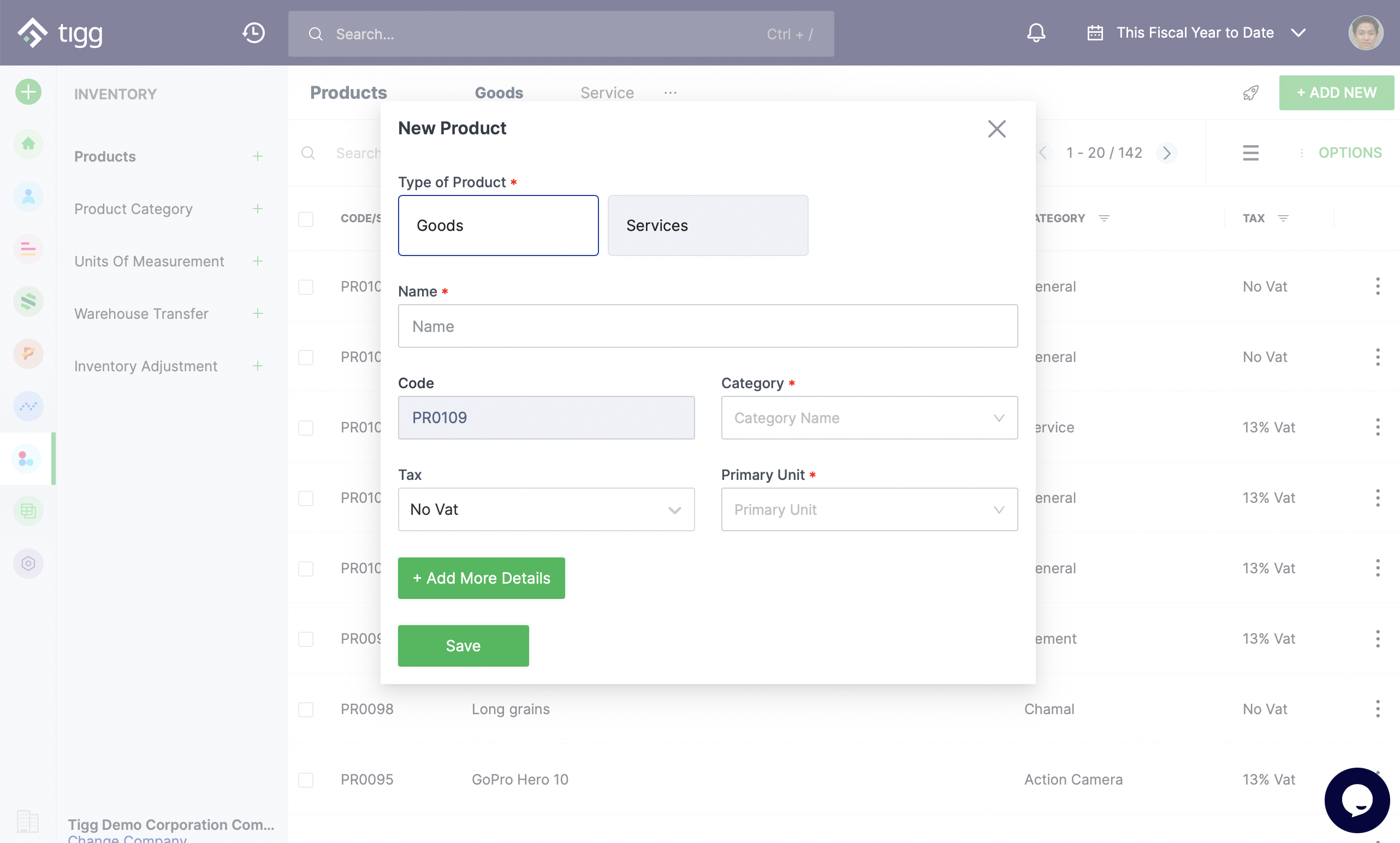Open the Contacts section in the sidebar
1400x843 pixels.
click(x=28, y=196)
